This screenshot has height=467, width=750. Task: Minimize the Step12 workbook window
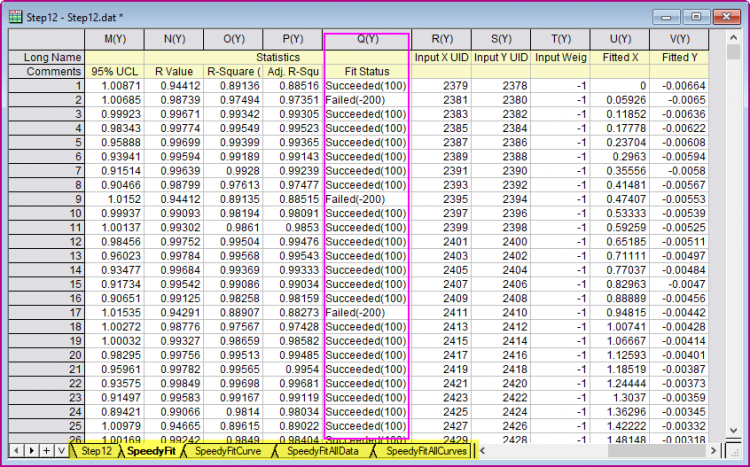click(667, 16)
